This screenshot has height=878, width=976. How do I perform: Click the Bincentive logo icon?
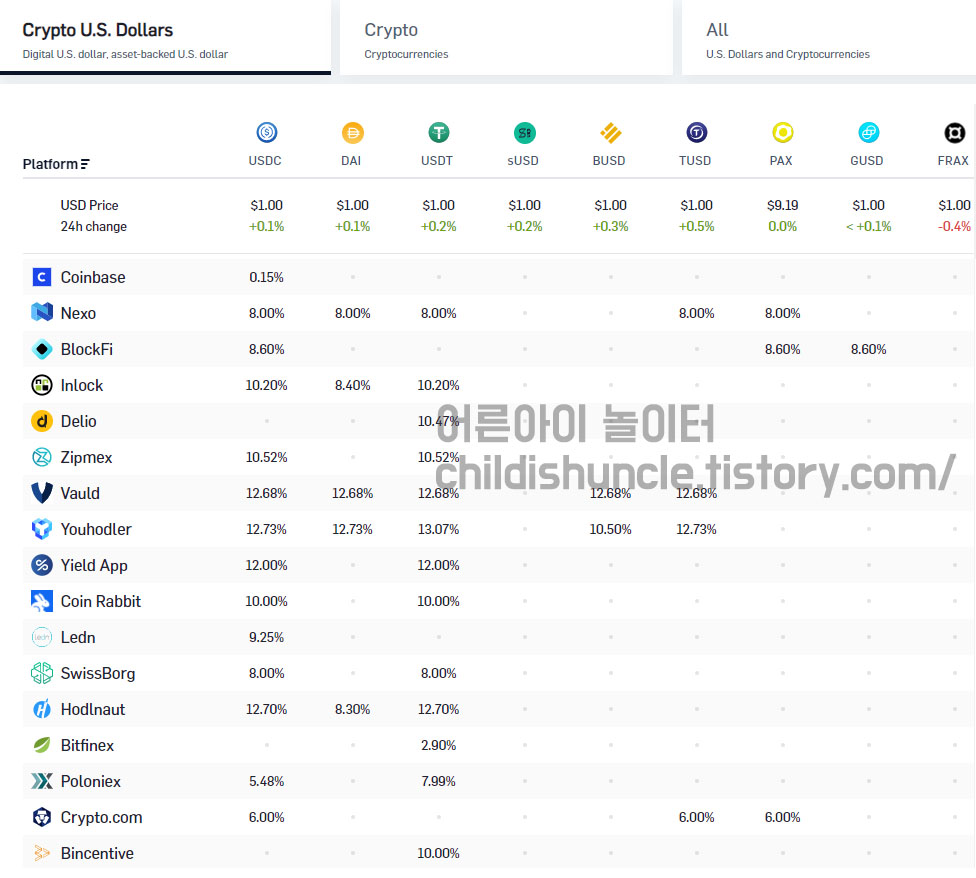(42, 853)
